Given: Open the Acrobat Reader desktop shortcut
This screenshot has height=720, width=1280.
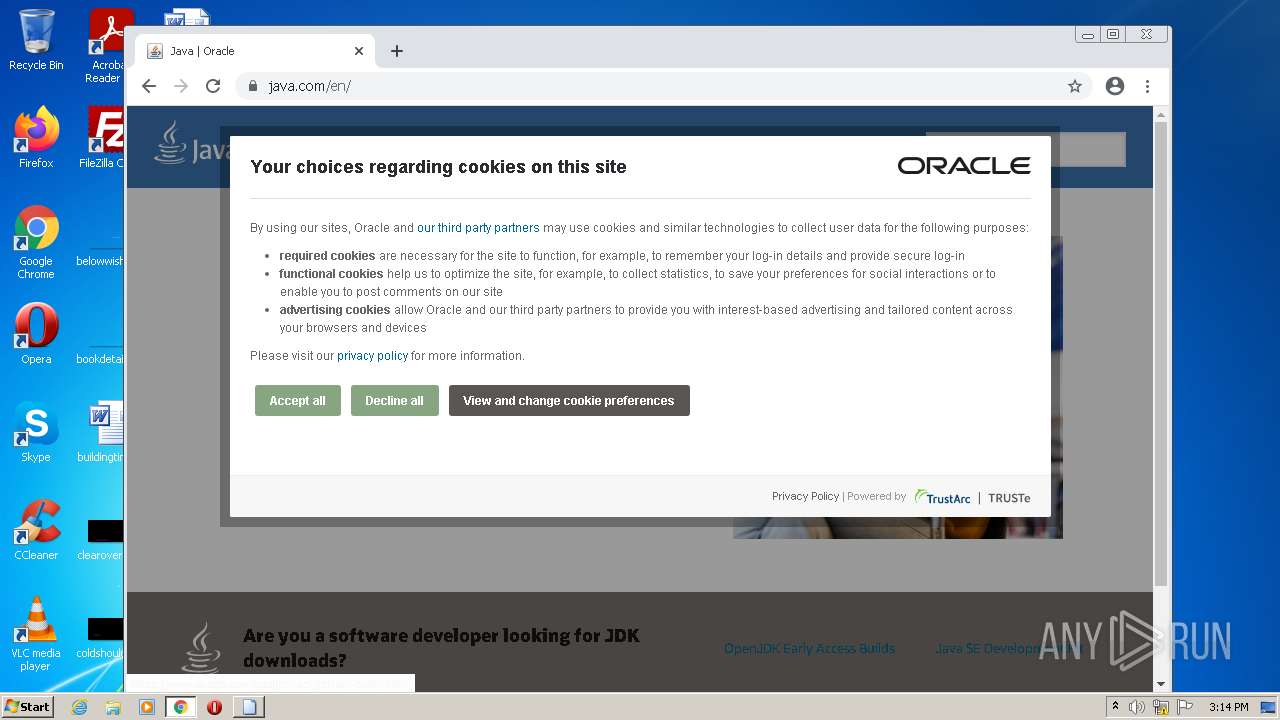Looking at the screenshot, I should tap(107, 46).
